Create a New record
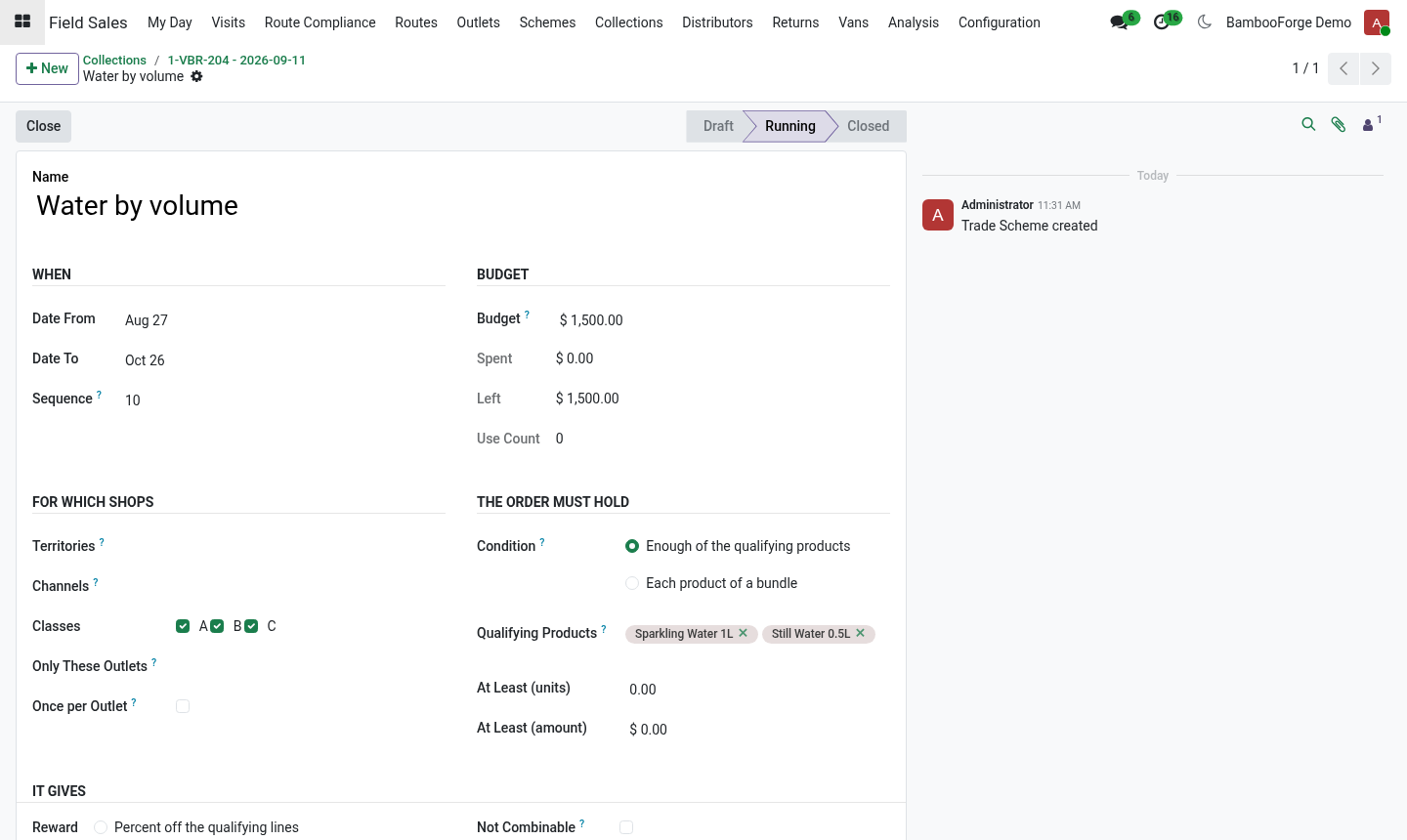The image size is (1407, 840). (47, 68)
